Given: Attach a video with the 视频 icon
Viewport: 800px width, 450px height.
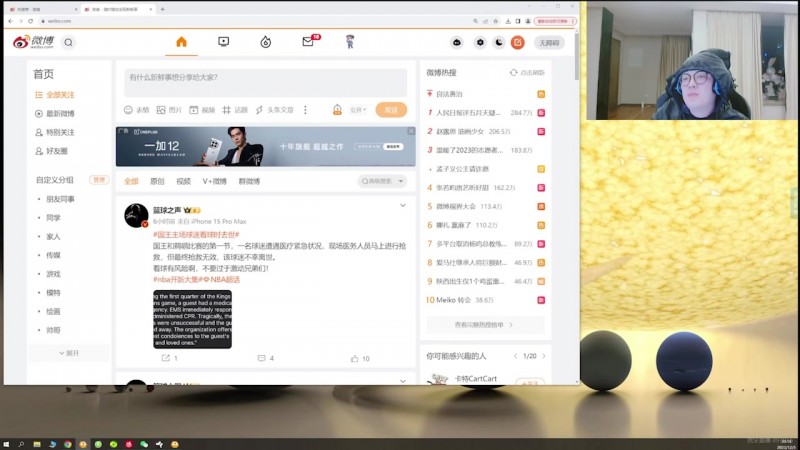Looking at the screenshot, I should tap(202, 110).
